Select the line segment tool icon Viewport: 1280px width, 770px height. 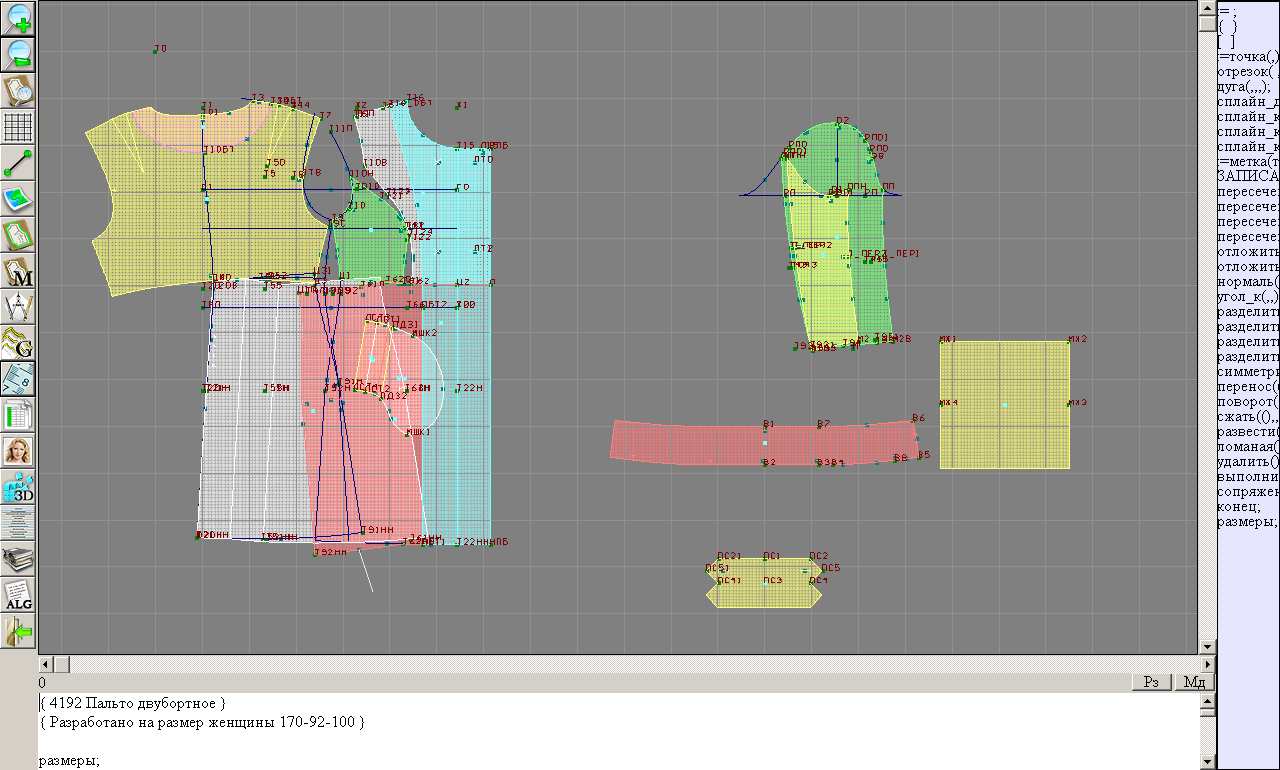(19, 163)
